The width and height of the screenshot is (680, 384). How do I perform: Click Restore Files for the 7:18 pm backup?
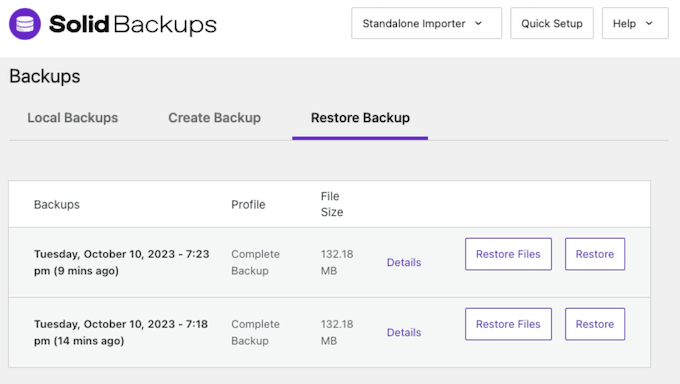508,324
